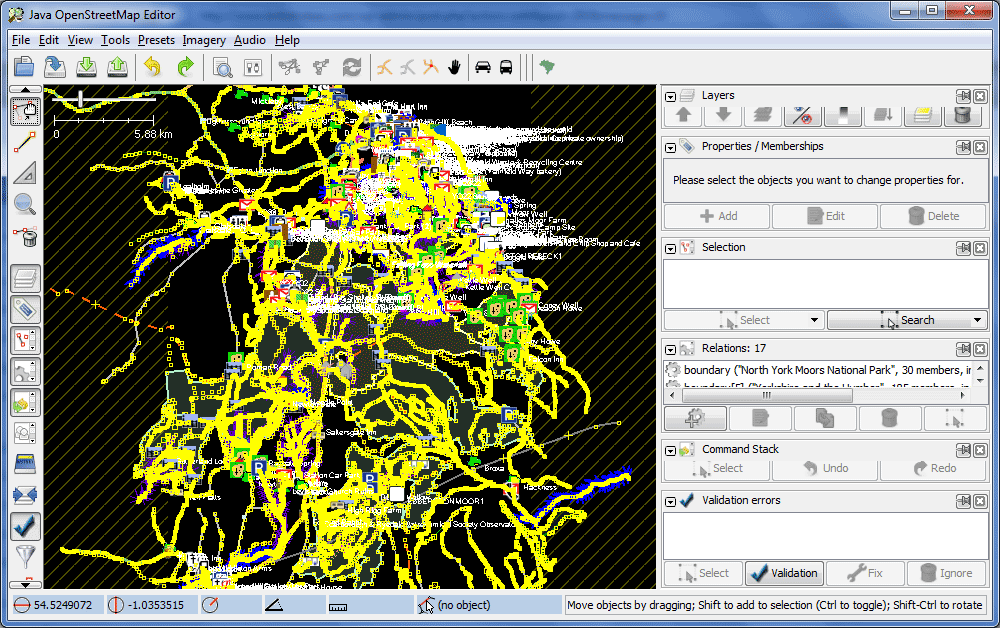Move layer down in Layers panel
The image size is (1000, 628).
723,115
